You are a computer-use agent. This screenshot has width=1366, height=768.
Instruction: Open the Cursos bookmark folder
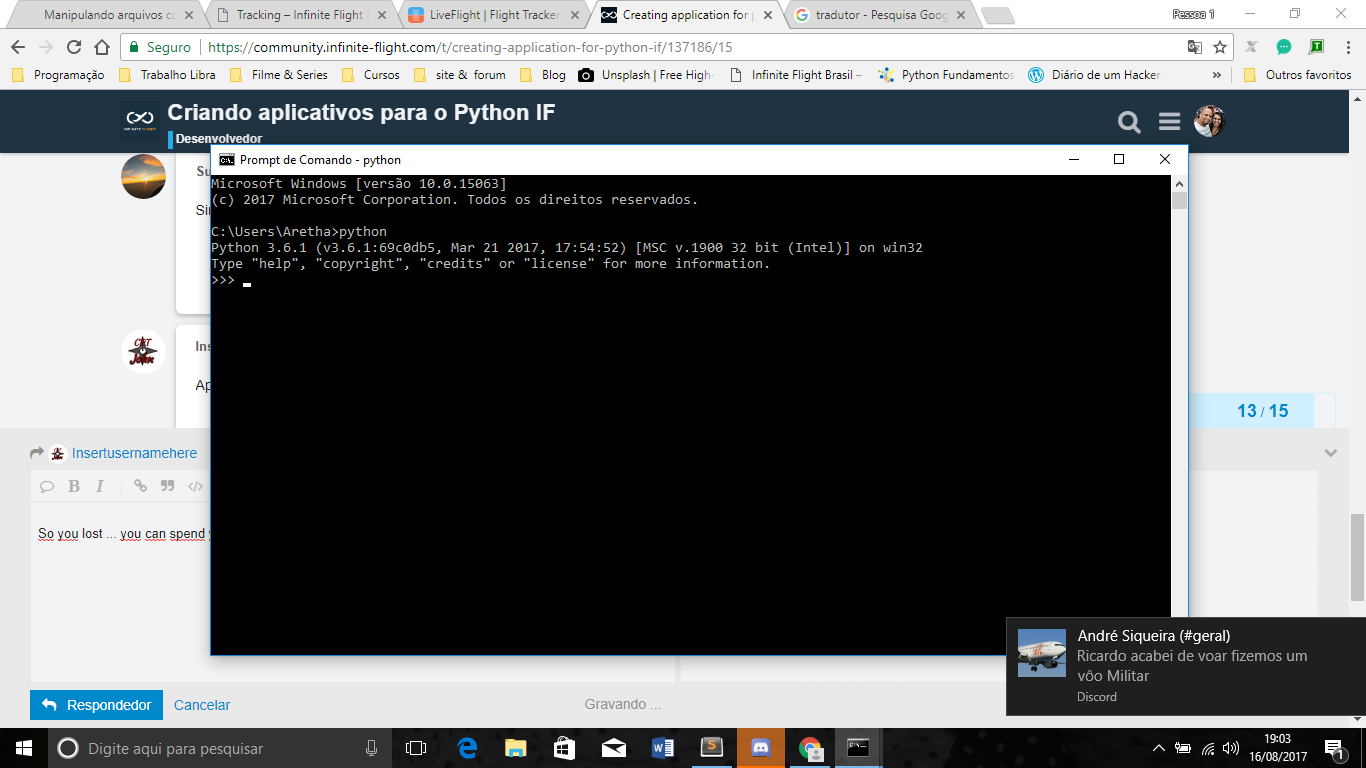point(371,75)
